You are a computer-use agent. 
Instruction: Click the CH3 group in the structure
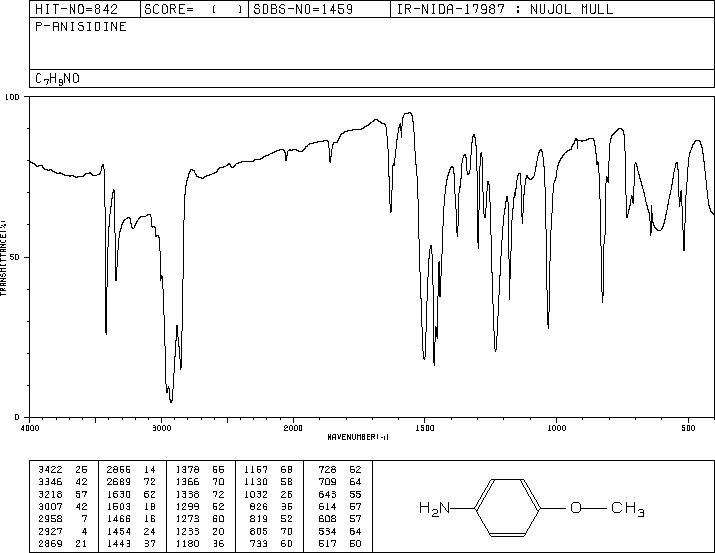[x=628, y=508]
